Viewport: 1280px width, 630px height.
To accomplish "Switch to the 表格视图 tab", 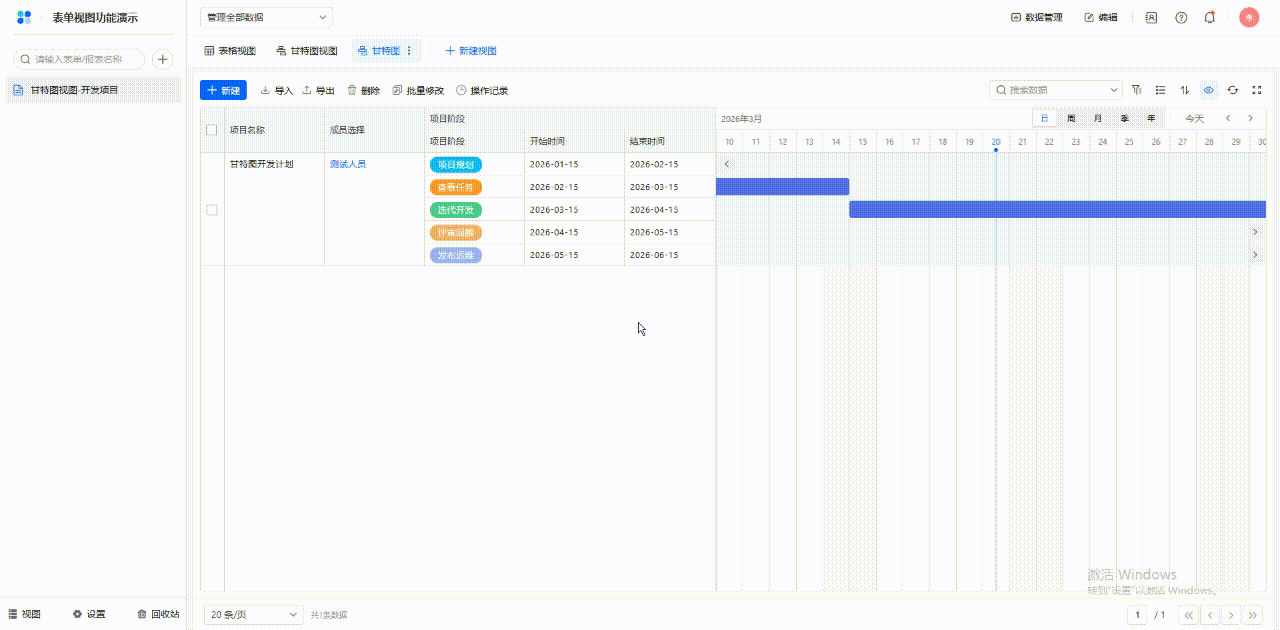I will [x=230, y=51].
